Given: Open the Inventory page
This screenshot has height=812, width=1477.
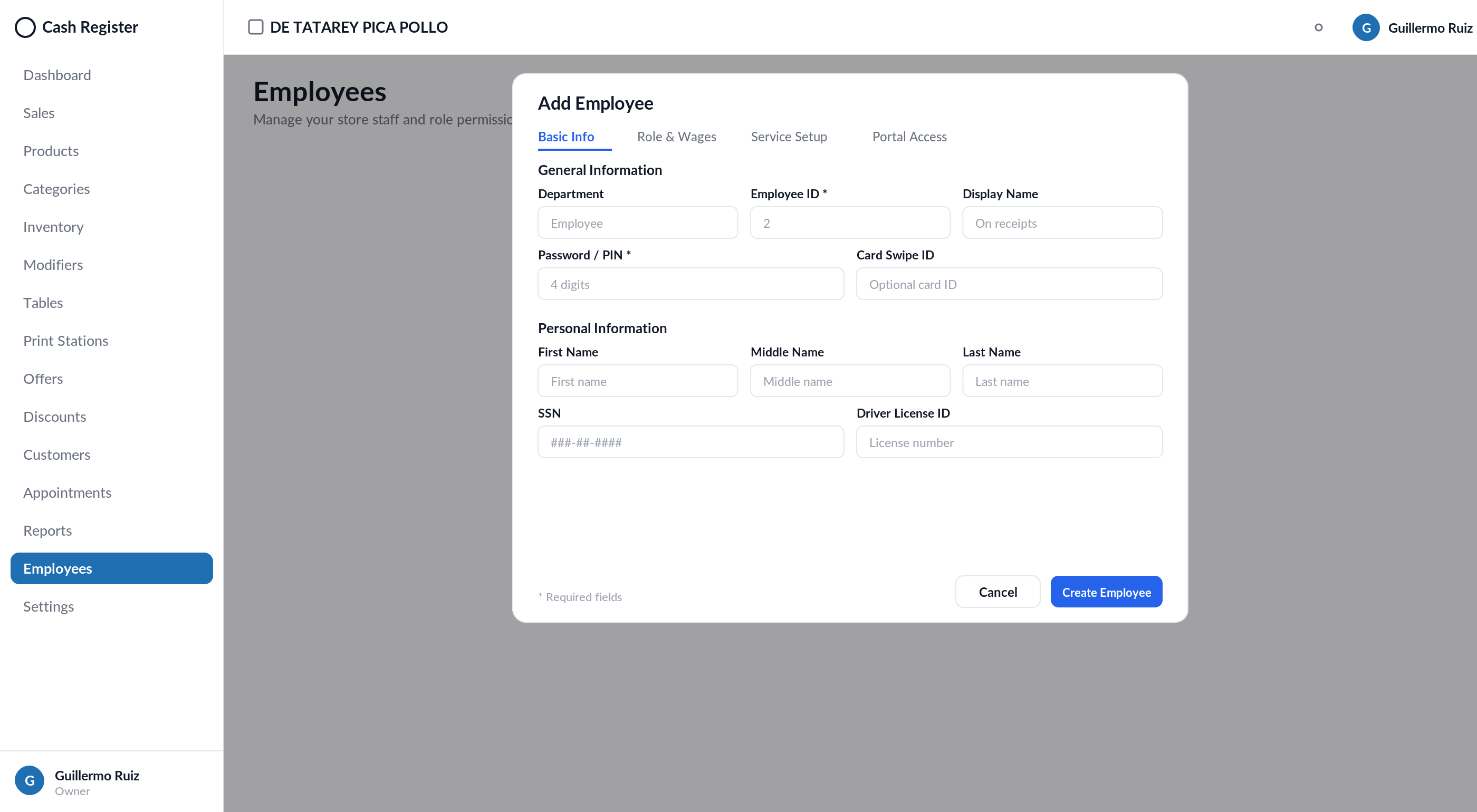Looking at the screenshot, I should pyautogui.click(x=112, y=227).
